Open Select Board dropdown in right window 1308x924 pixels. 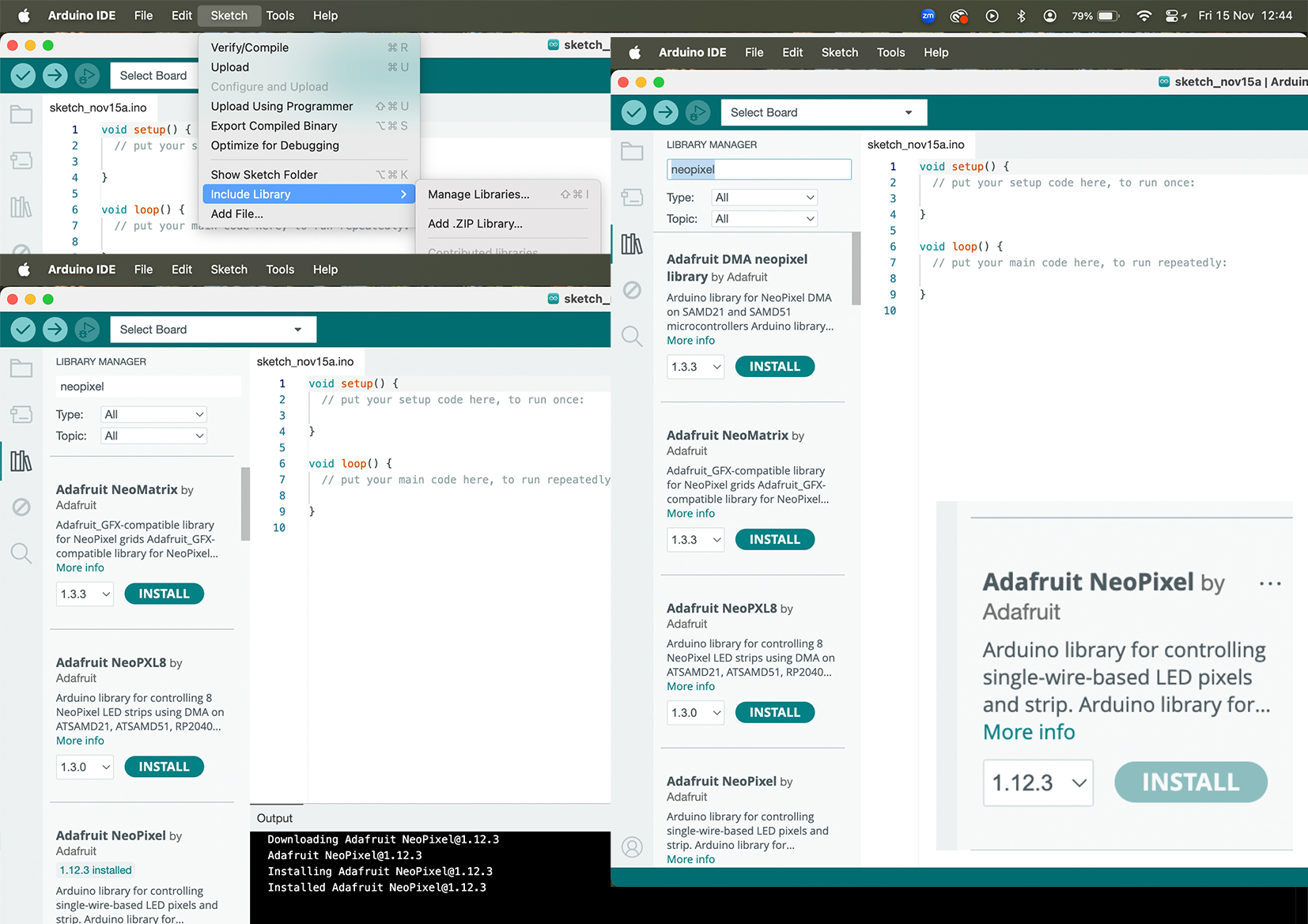[x=824, y=113]
